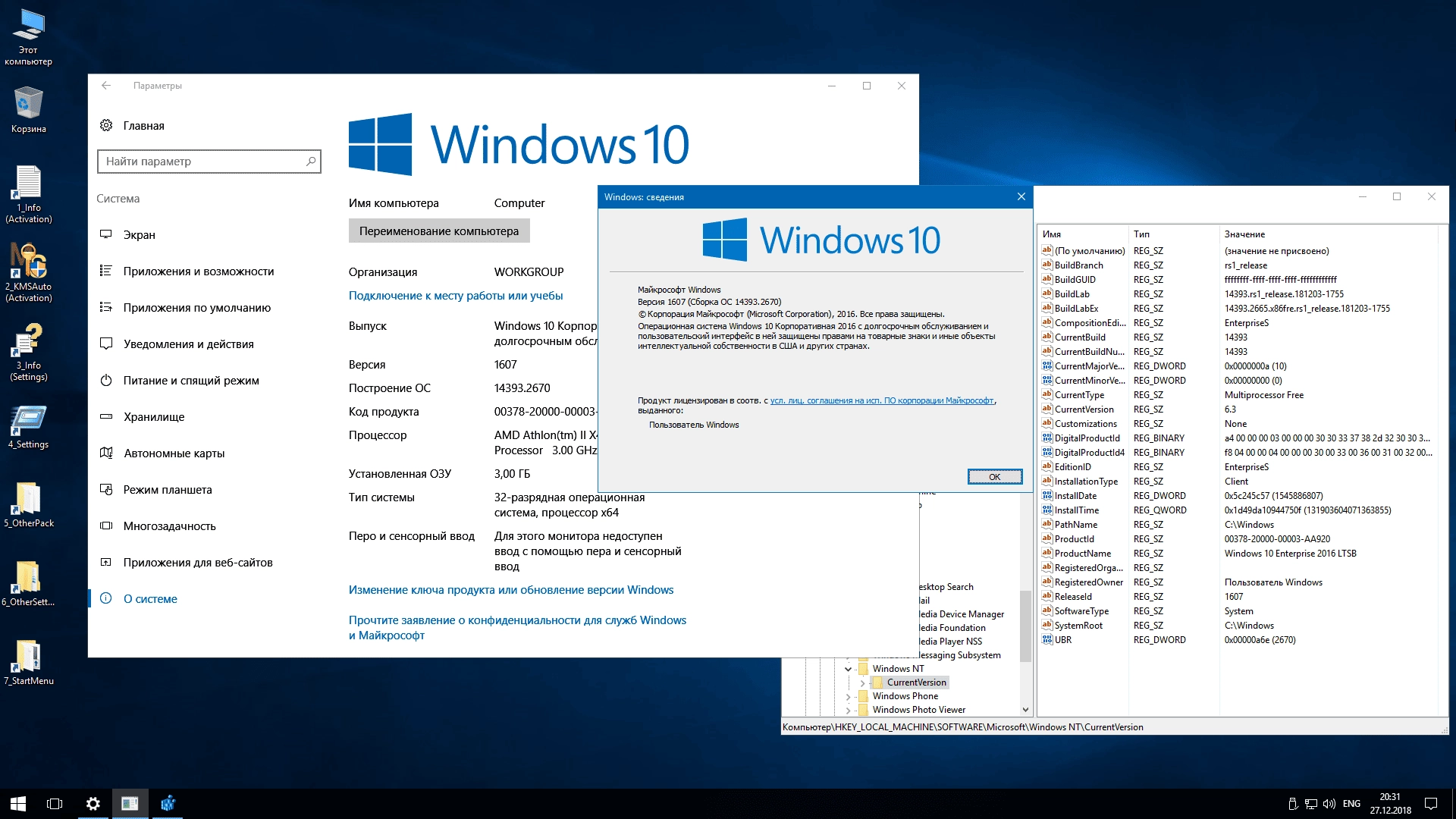This screenshot has width=1456, height=819.
Task: Select the Windows NT key in registry tree
Action: 898,669
